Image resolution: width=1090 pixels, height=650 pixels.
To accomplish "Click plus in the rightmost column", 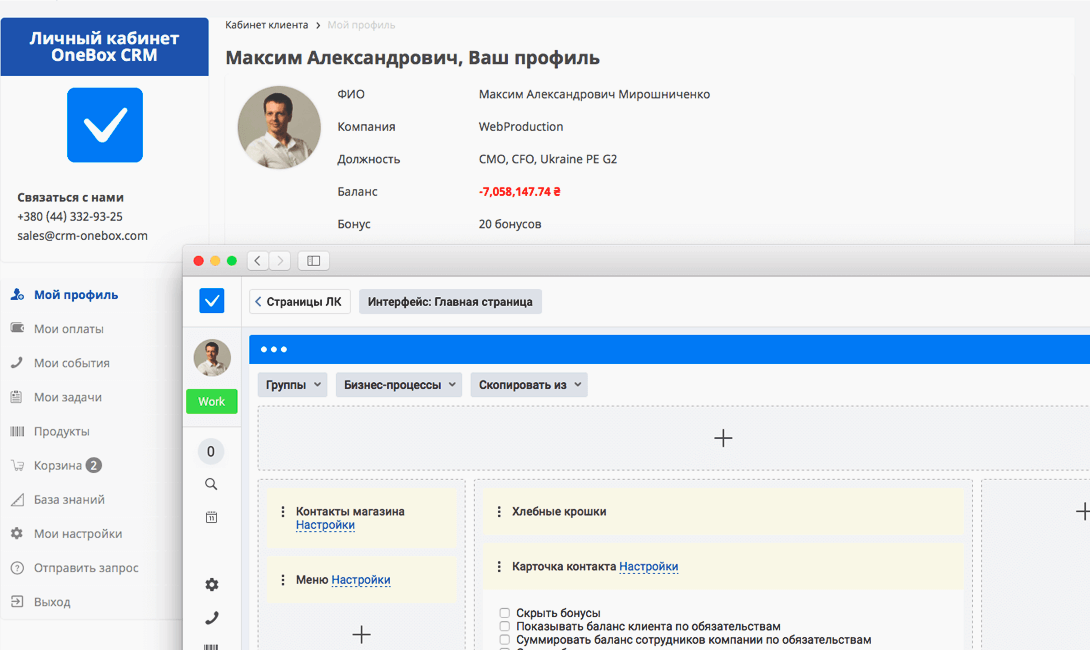I will click(x=1082, y=512).
